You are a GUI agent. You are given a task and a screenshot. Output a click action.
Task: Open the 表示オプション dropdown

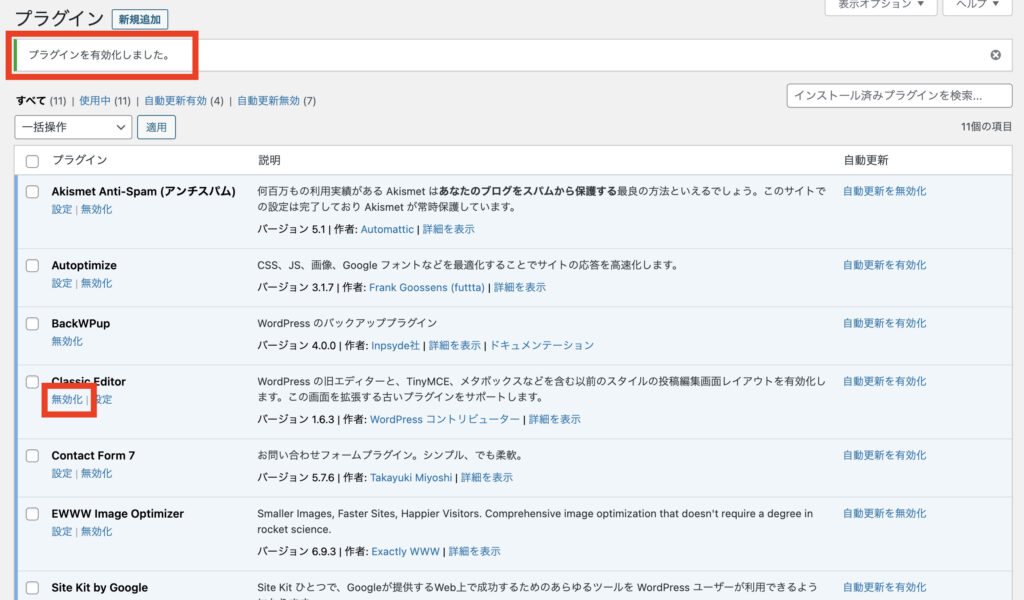tap(881, 5)
